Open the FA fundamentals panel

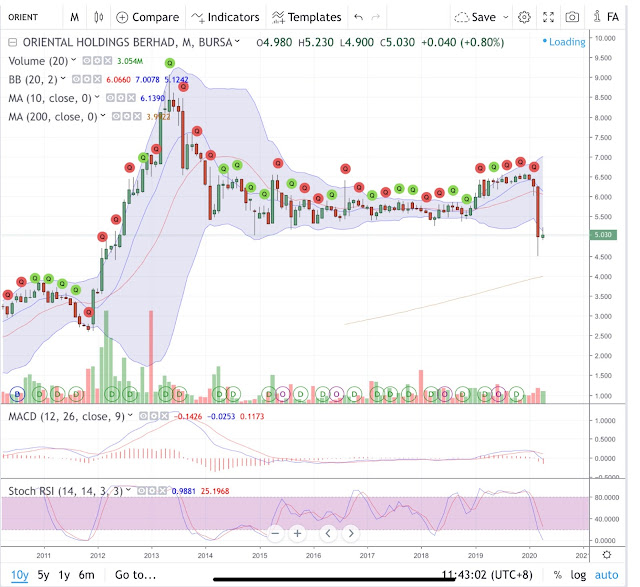click(607, 17)
